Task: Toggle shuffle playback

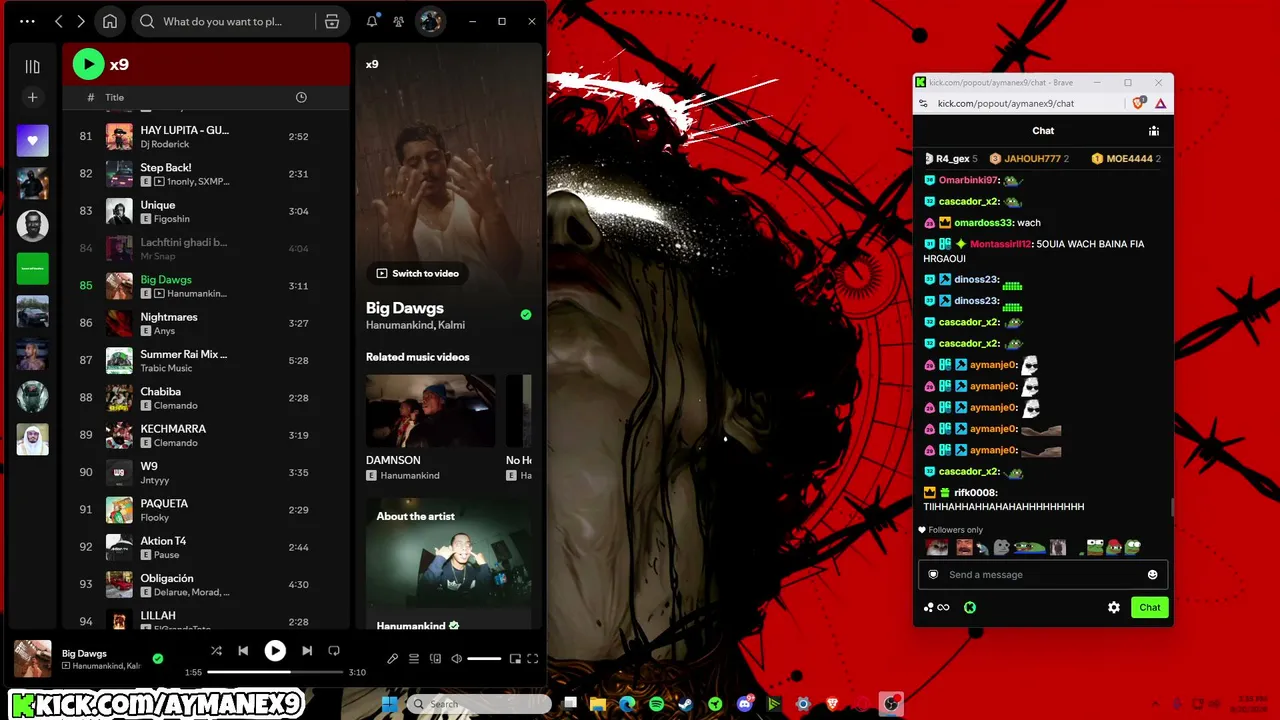Action: 216,651
